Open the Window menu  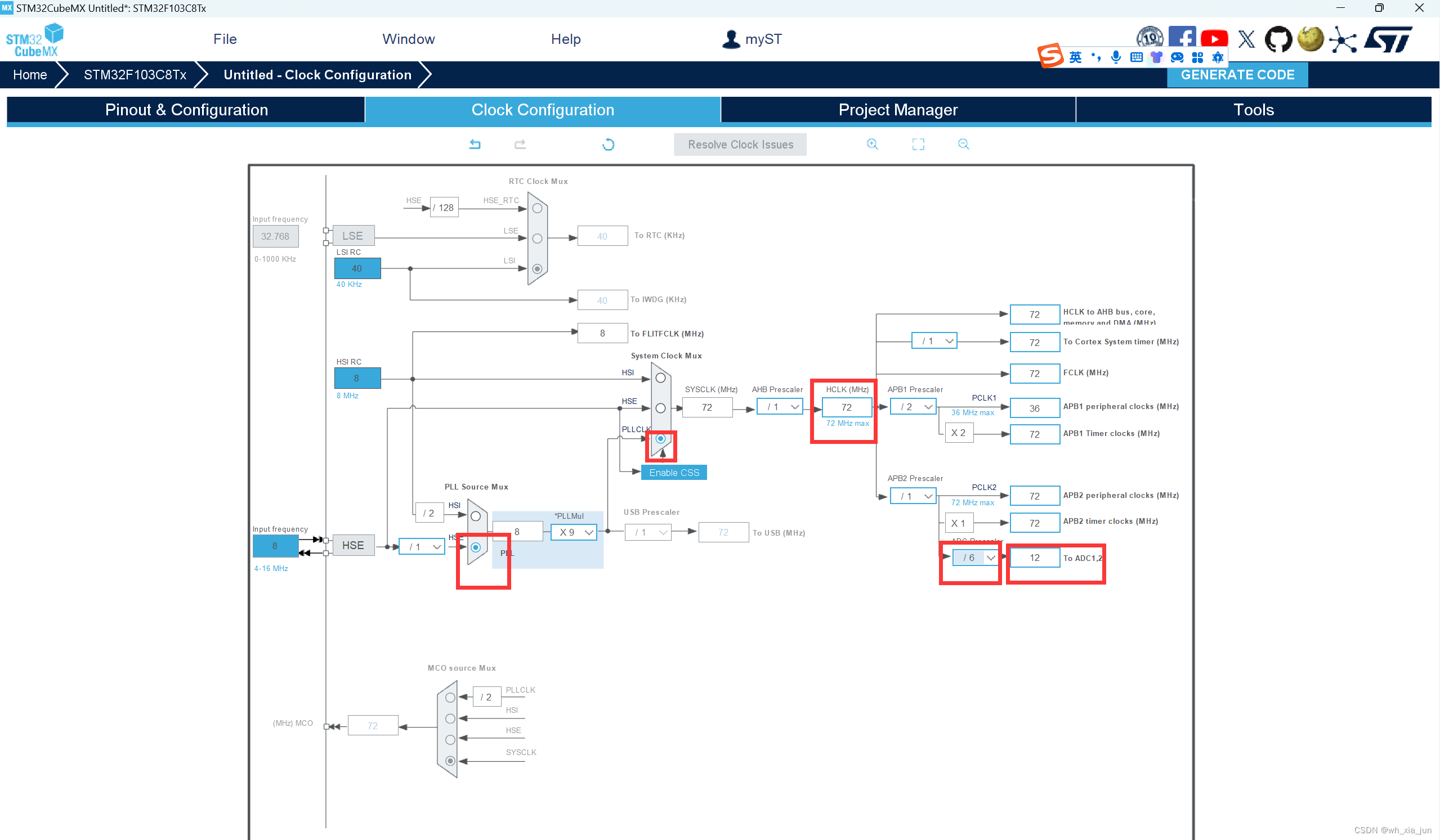tap(409, 39)
